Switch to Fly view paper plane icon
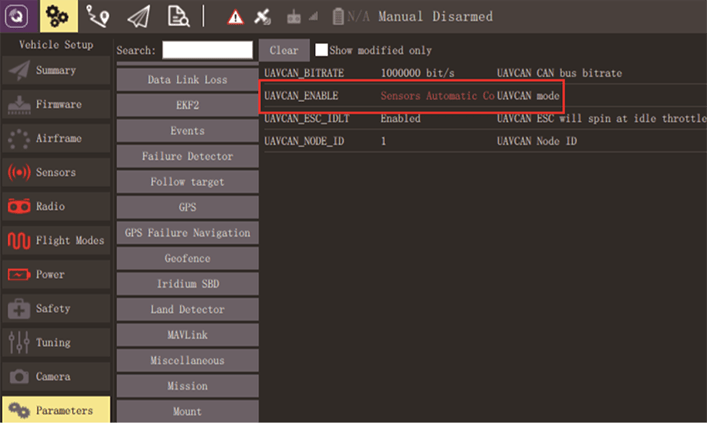The height and width of the screenshot is (423, 707). click(x=139, y=16)
